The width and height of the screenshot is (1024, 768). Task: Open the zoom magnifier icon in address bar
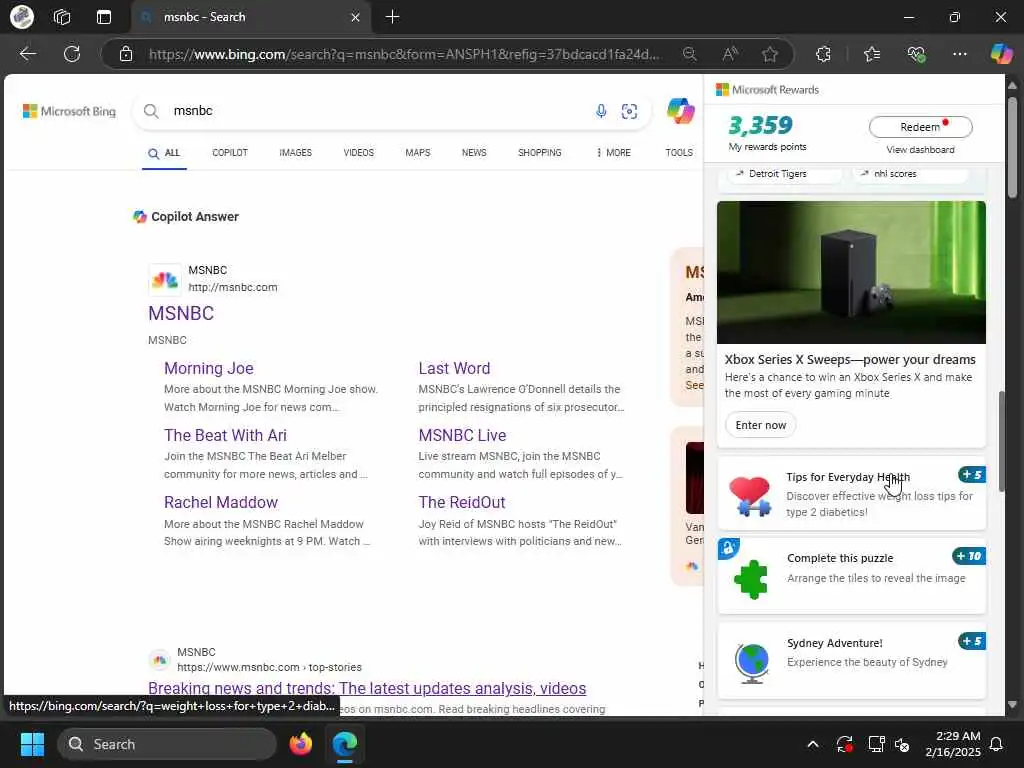689,54
